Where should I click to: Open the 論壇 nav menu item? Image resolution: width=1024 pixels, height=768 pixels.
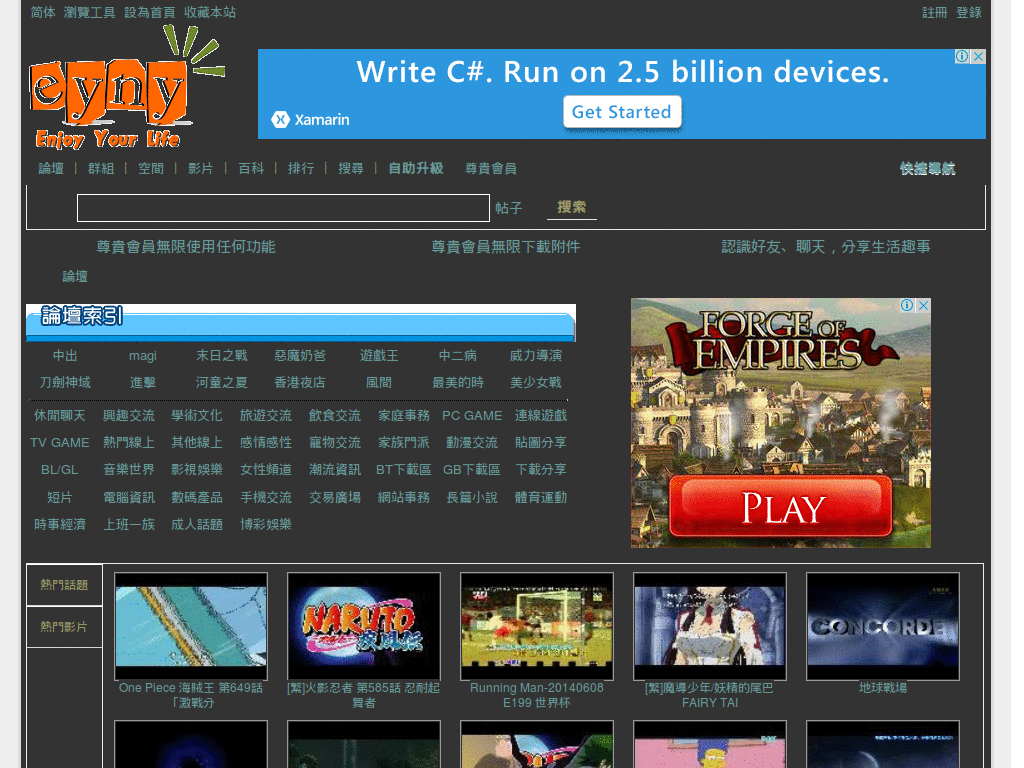(51, 168)
